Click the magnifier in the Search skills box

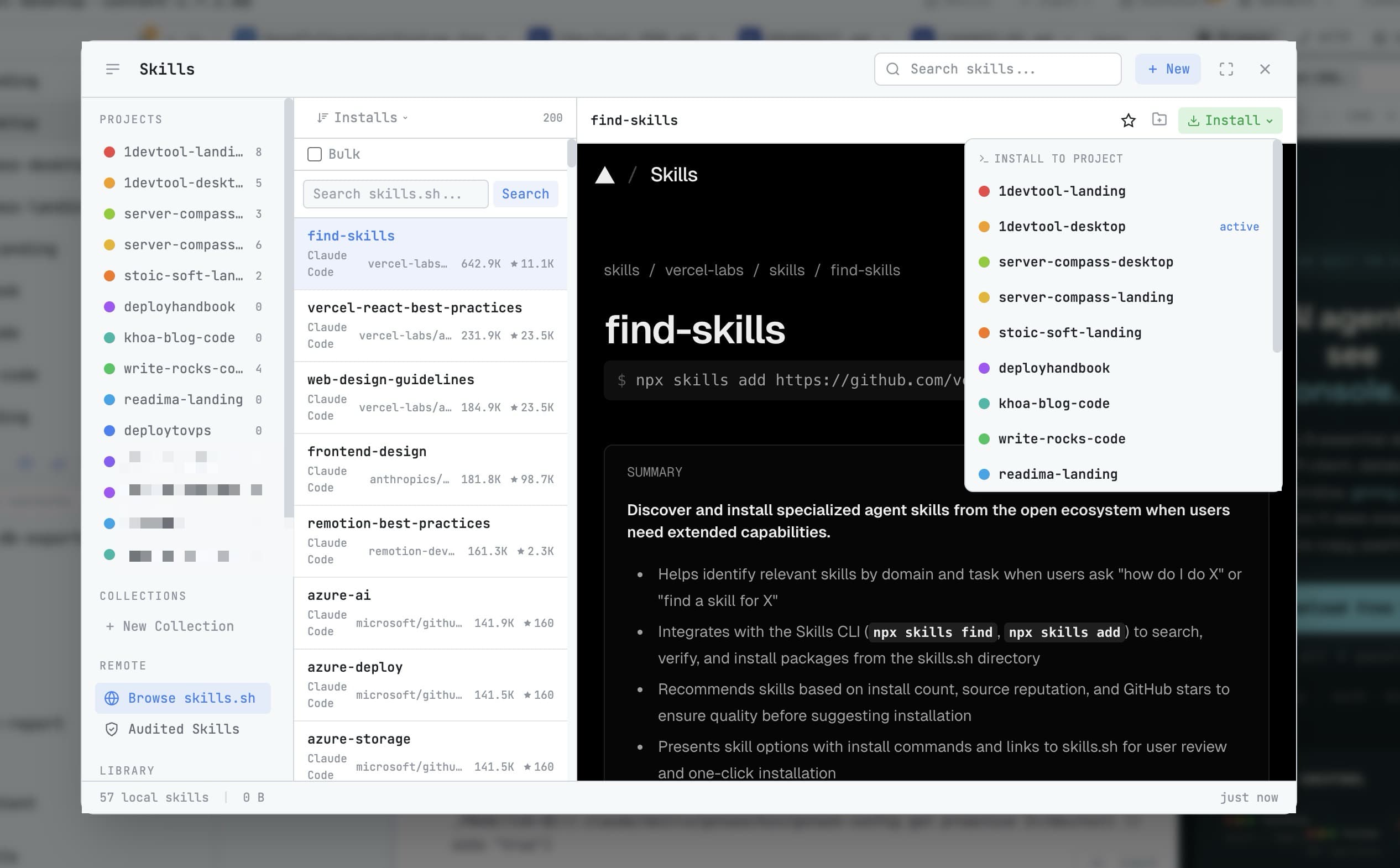pyautogui.click(x=893, y=69)
